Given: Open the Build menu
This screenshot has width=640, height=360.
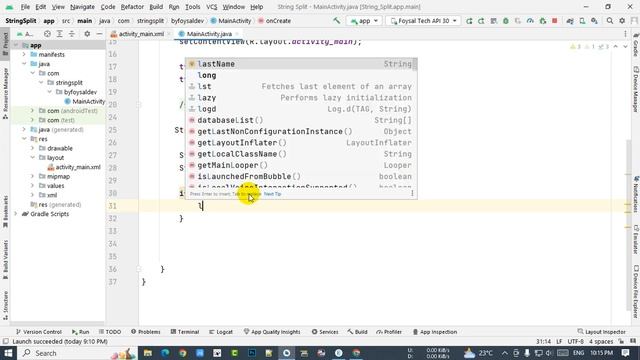Looking at the screenshot, I should (156, 7).
